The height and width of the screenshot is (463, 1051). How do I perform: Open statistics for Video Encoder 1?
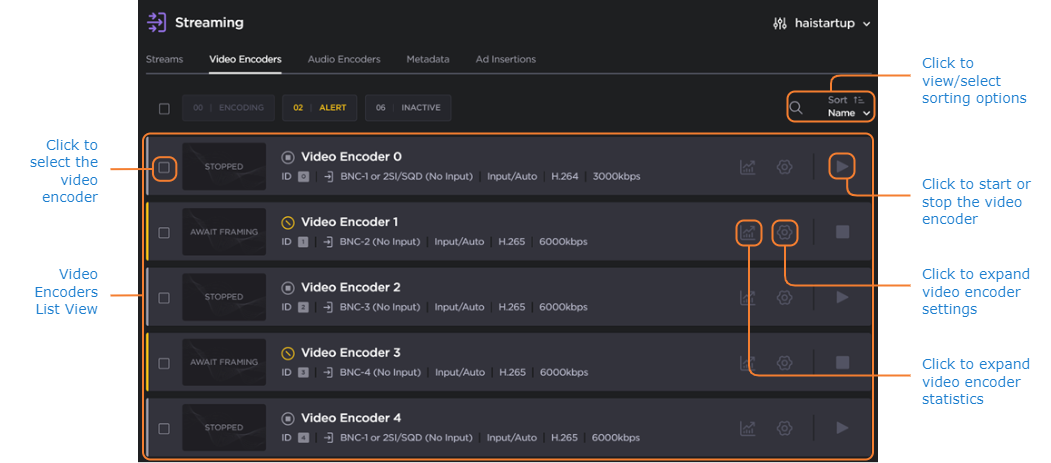[748, 233]
